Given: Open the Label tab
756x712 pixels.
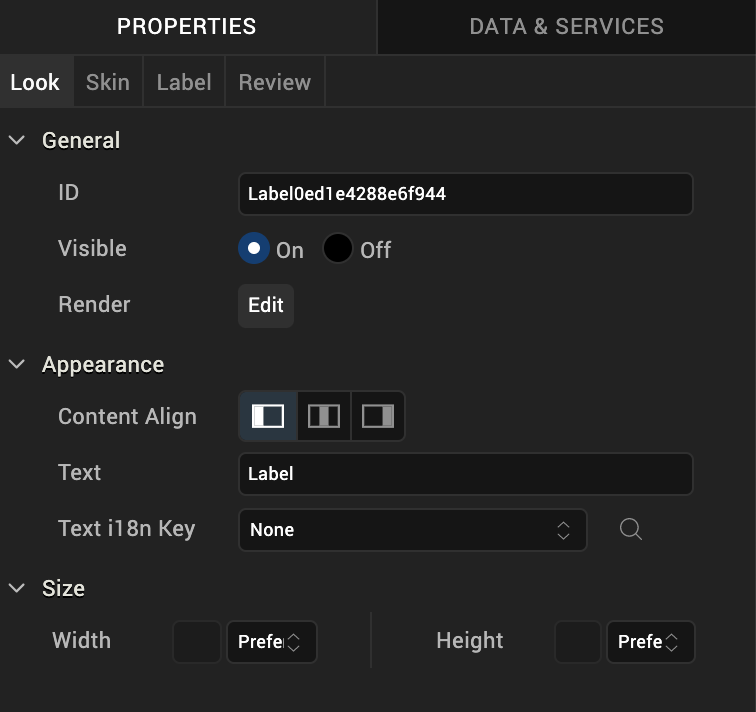Looking at the screenshot, I should tap(184, 82).
